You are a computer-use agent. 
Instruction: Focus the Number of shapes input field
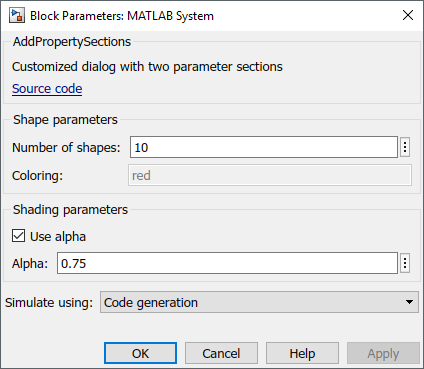point(264,147)
